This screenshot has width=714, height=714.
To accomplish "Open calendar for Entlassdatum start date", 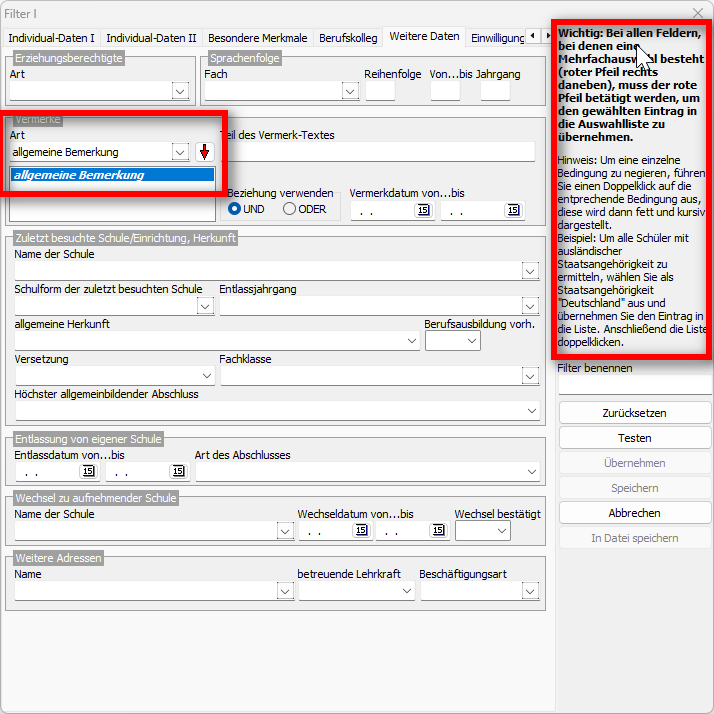I will tap(87, 472).
